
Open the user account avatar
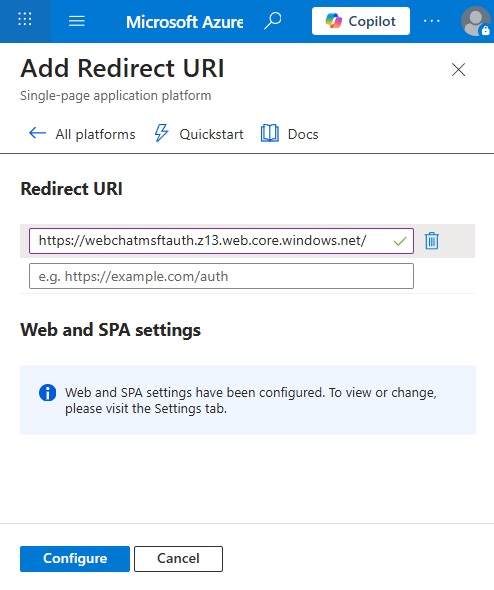pos(476,21)
